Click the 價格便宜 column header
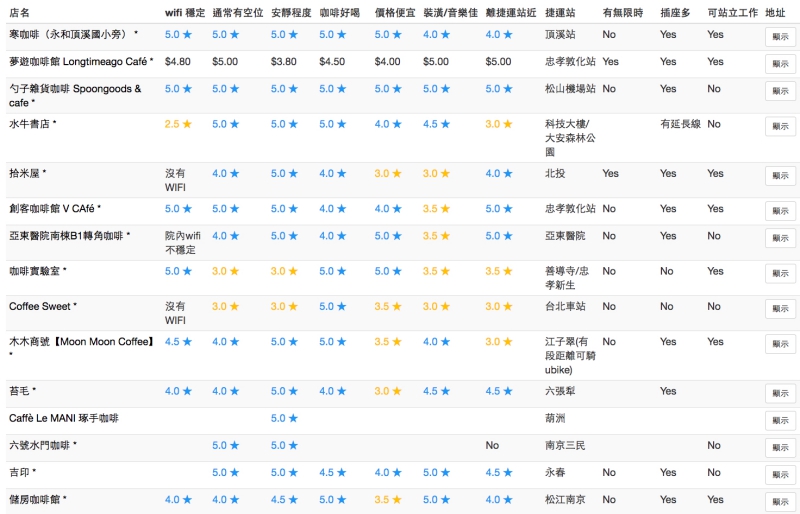Screen dimensions: 800x514 click(395, 13)
